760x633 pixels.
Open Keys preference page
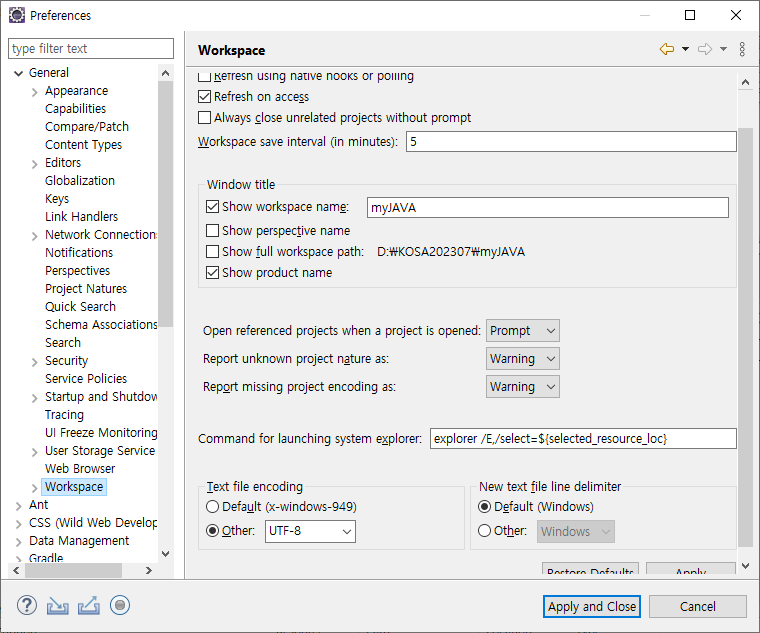coord(57,199)
